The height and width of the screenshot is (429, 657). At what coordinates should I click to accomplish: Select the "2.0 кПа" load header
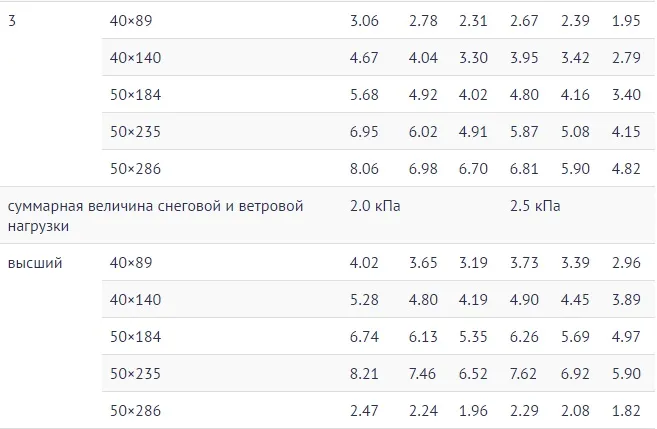click(375, 206)
